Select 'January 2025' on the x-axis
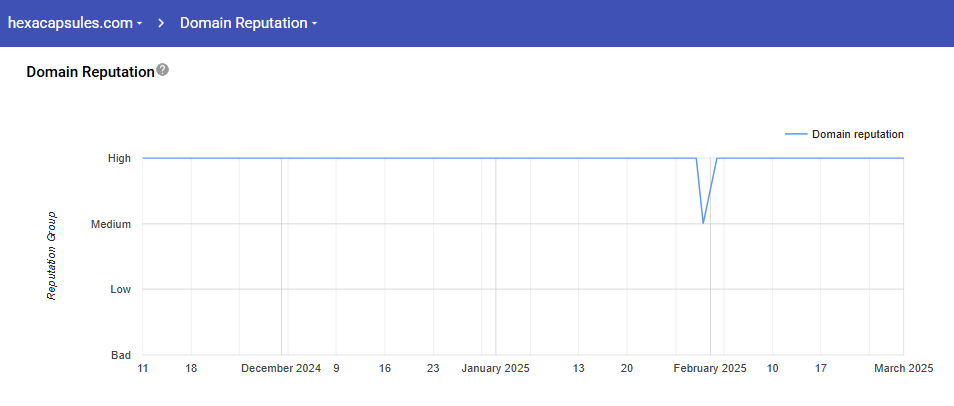This screenshot has height=406, width=954. [495, 369]
